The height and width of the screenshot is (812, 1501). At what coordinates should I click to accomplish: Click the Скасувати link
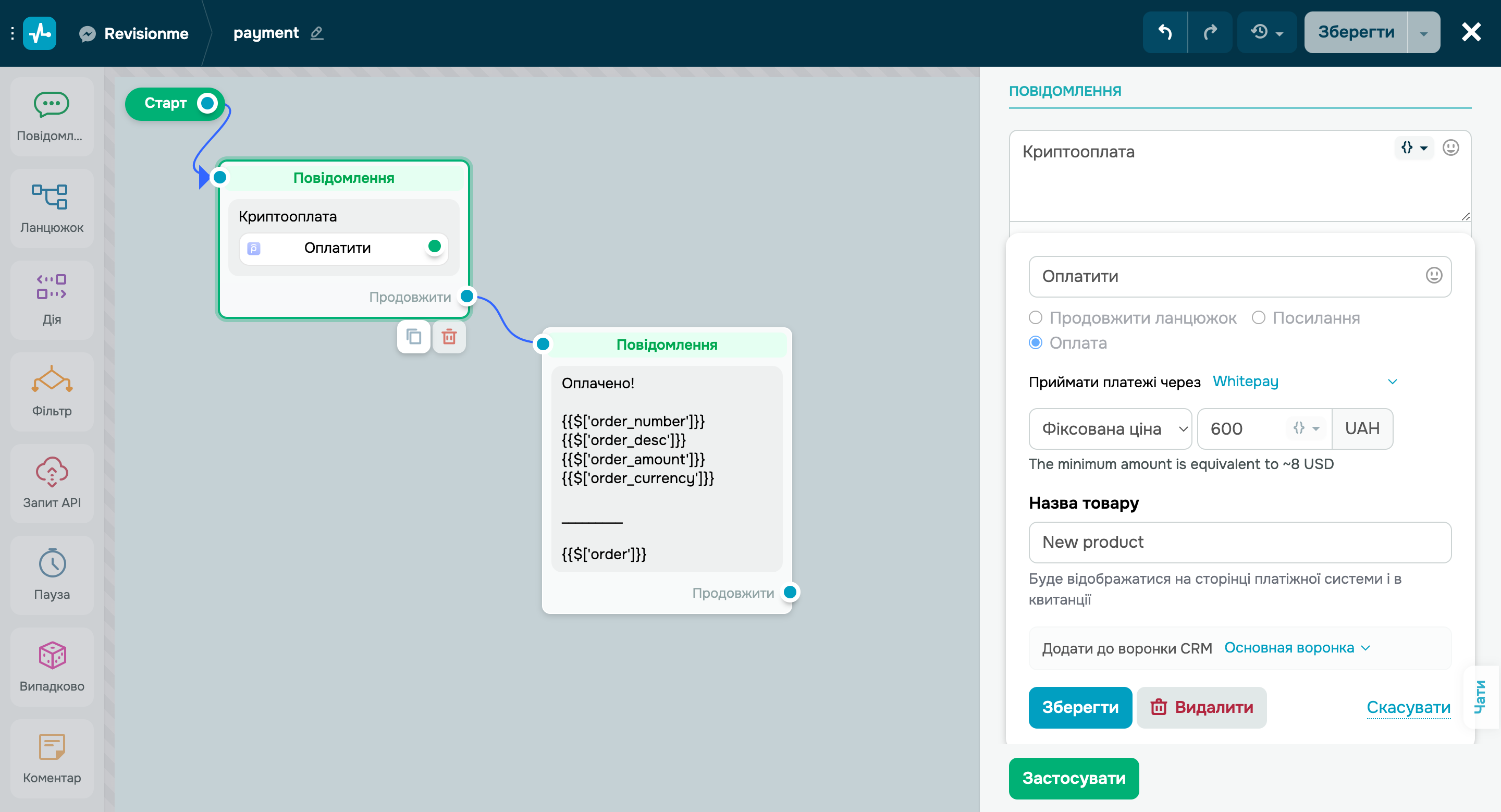coord(1408,707)
